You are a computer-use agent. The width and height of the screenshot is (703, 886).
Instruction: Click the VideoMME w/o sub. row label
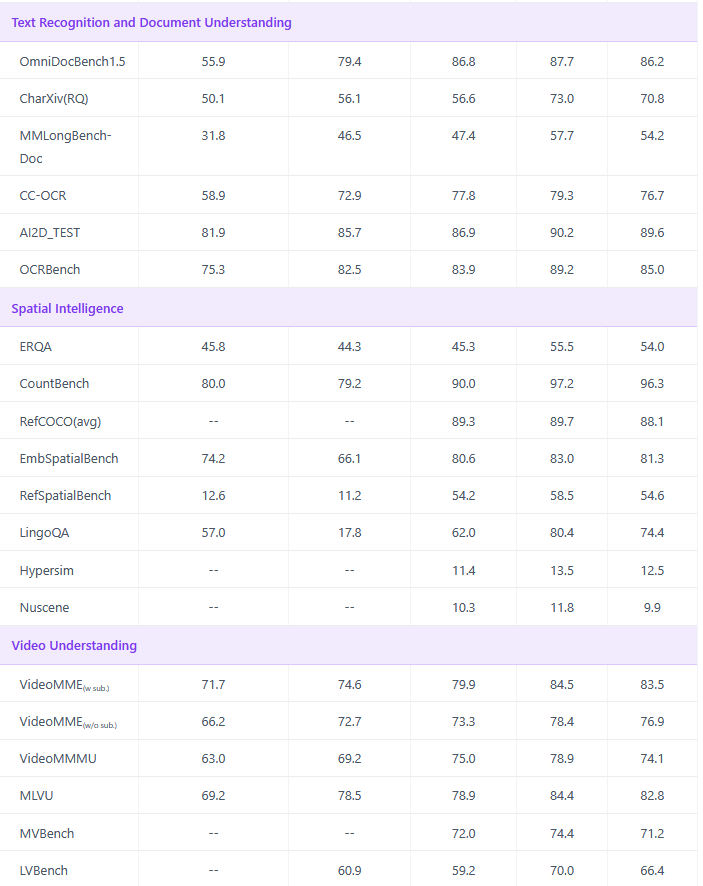(75, 722)
